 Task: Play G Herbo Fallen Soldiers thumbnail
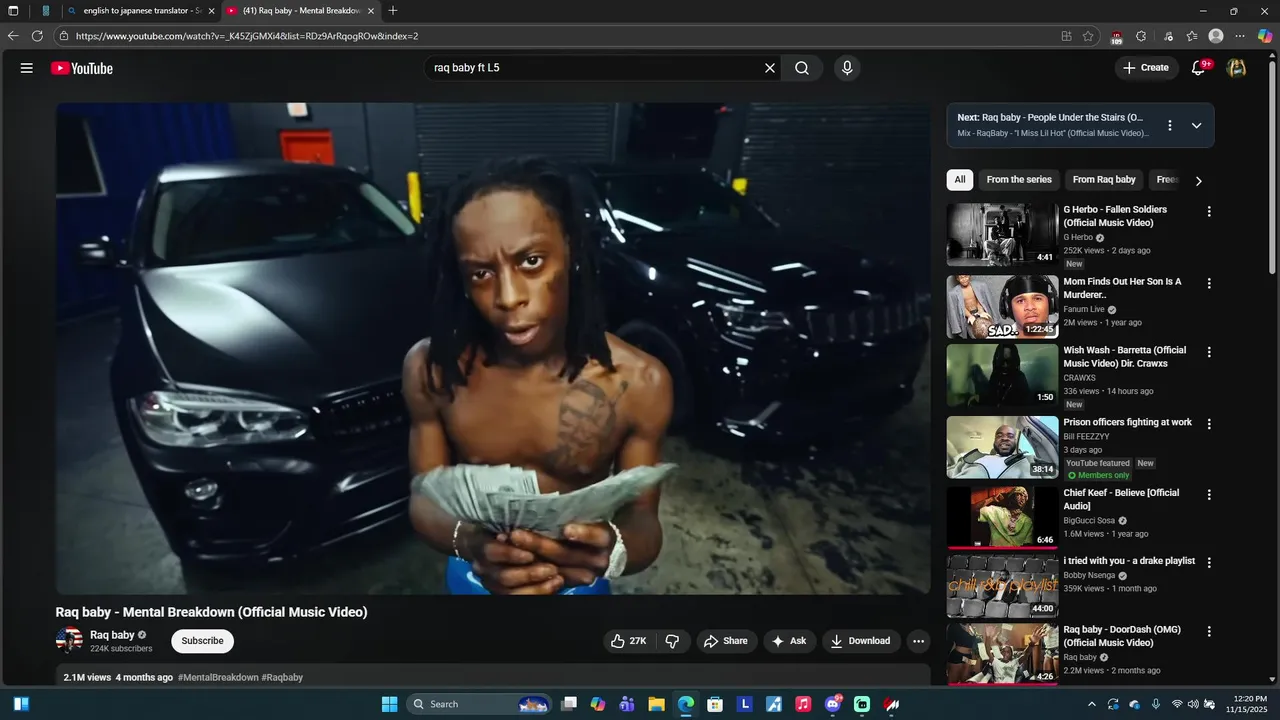[x=1002, y=235]
